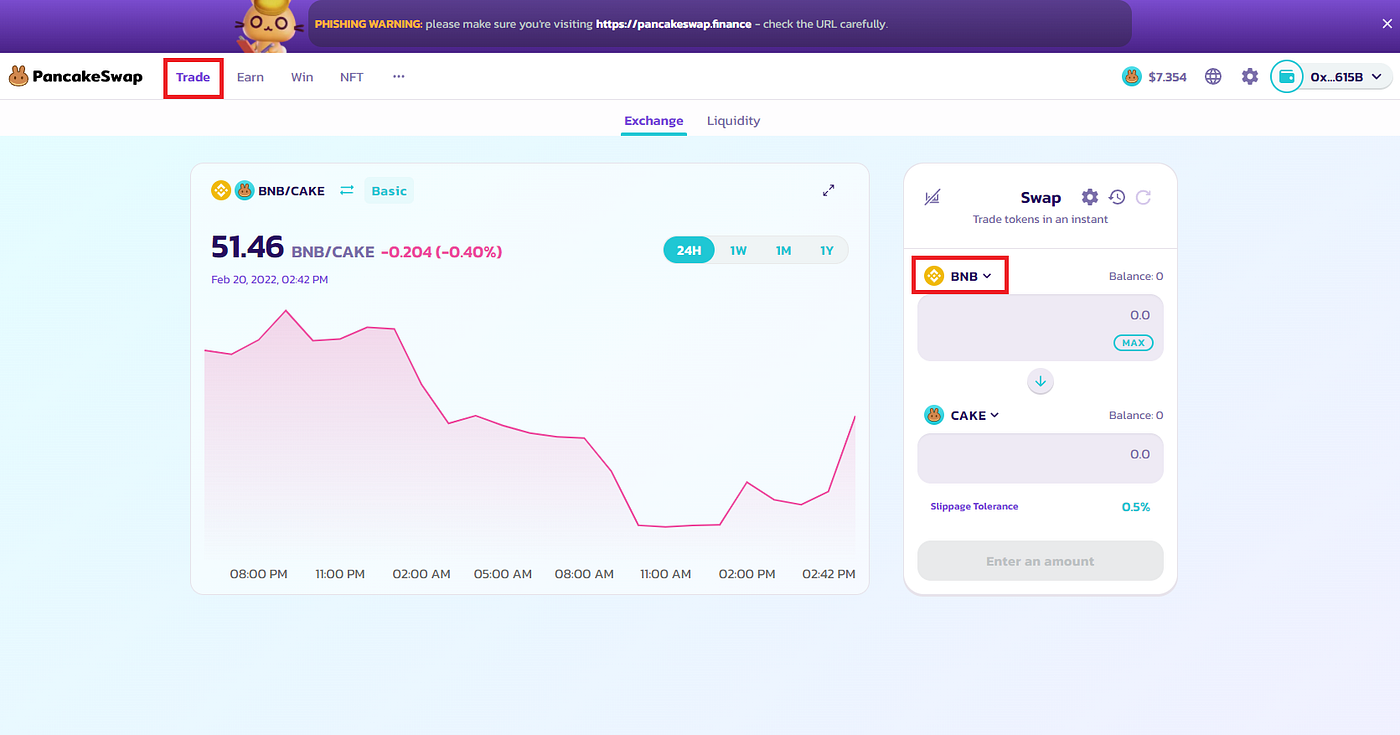Open recent transactions history
Image resolution: width=1400 pixels, height=735 pixels.
[1117, 197]
